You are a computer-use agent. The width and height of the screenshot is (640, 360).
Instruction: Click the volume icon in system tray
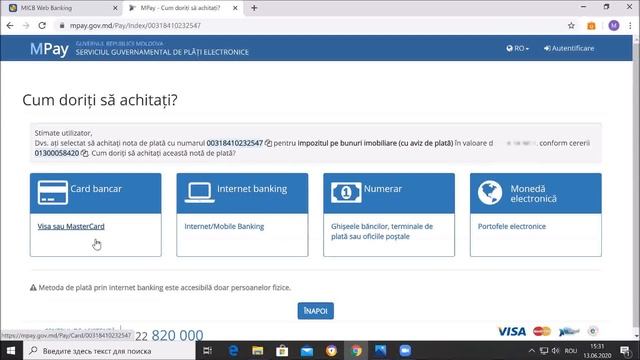556,351
